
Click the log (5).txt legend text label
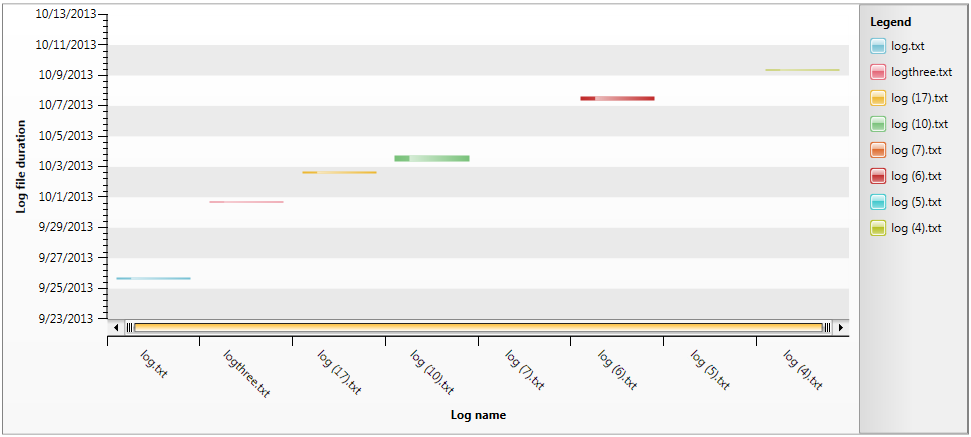(916, 202)
